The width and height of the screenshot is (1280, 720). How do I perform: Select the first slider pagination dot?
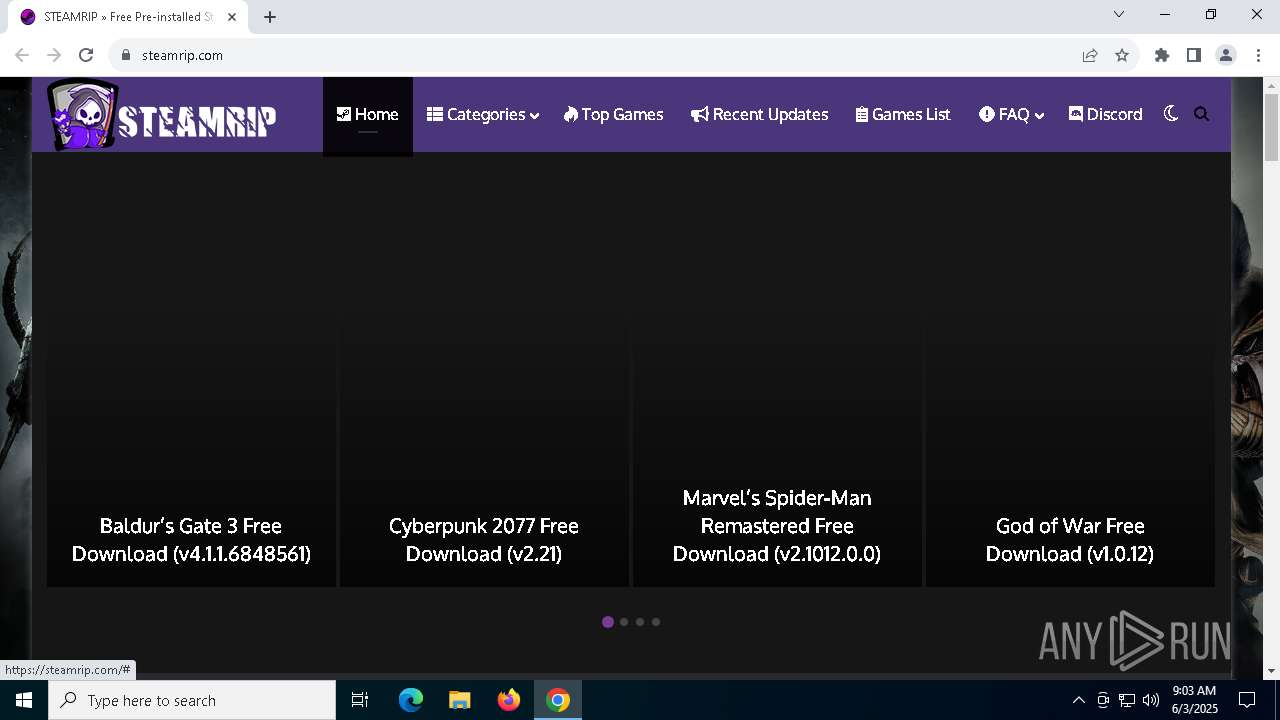(608, 622)
